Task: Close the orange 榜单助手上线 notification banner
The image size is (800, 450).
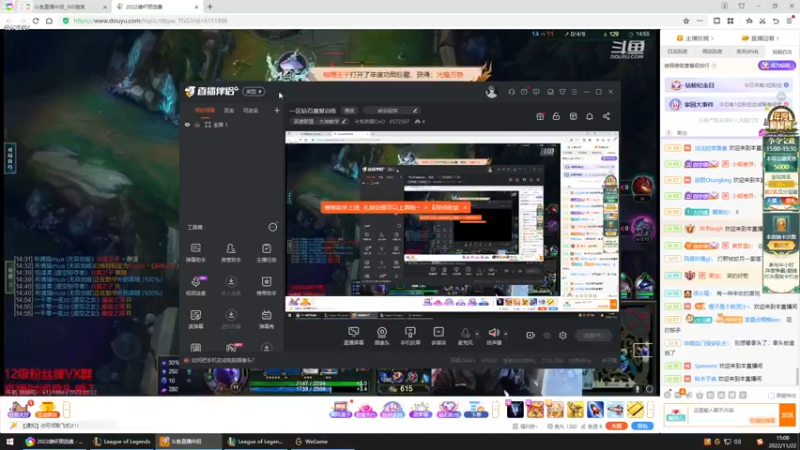Action: [464, 208]
